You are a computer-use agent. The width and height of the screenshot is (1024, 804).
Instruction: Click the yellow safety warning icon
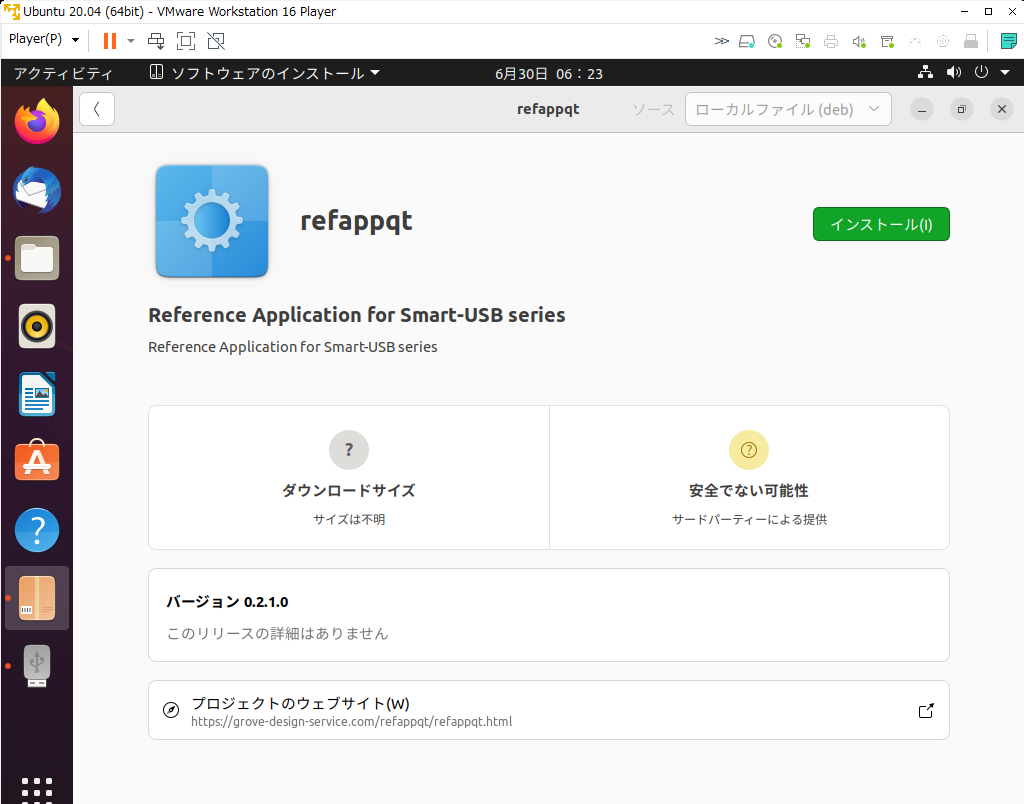pyautogui.click(x=748, y=450)
